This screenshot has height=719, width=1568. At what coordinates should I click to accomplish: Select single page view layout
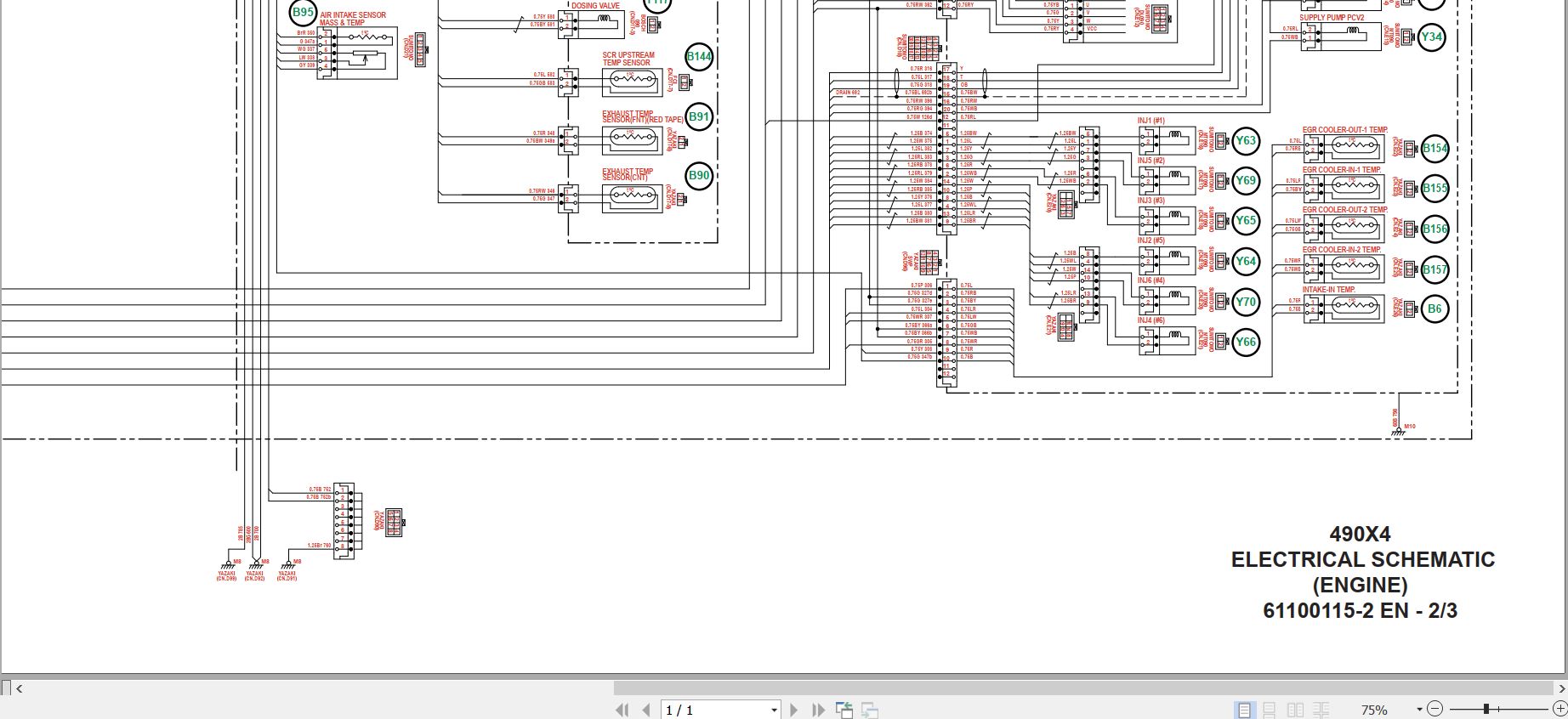[1244, 710]
